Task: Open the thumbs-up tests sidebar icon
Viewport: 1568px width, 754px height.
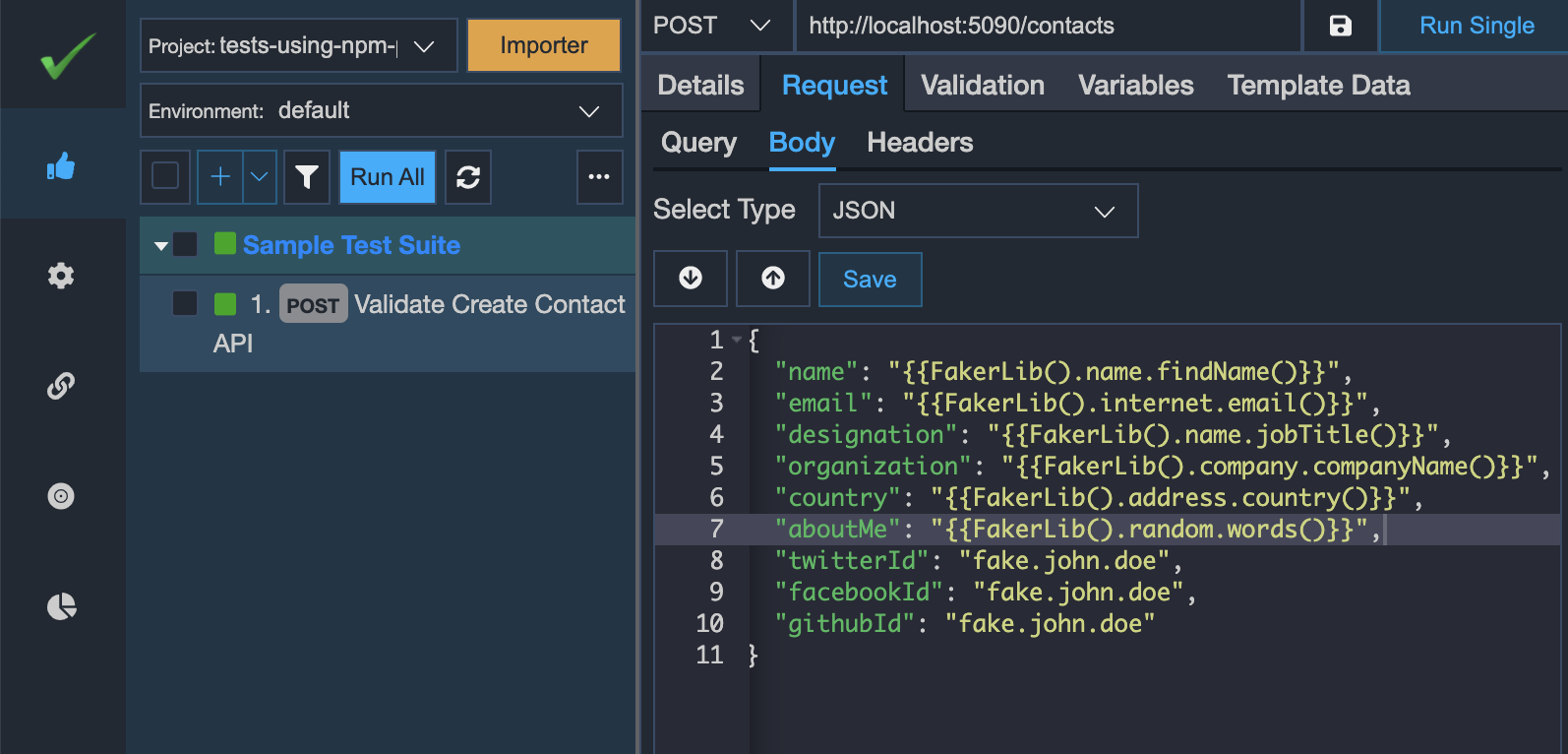Action: [61, 166]
